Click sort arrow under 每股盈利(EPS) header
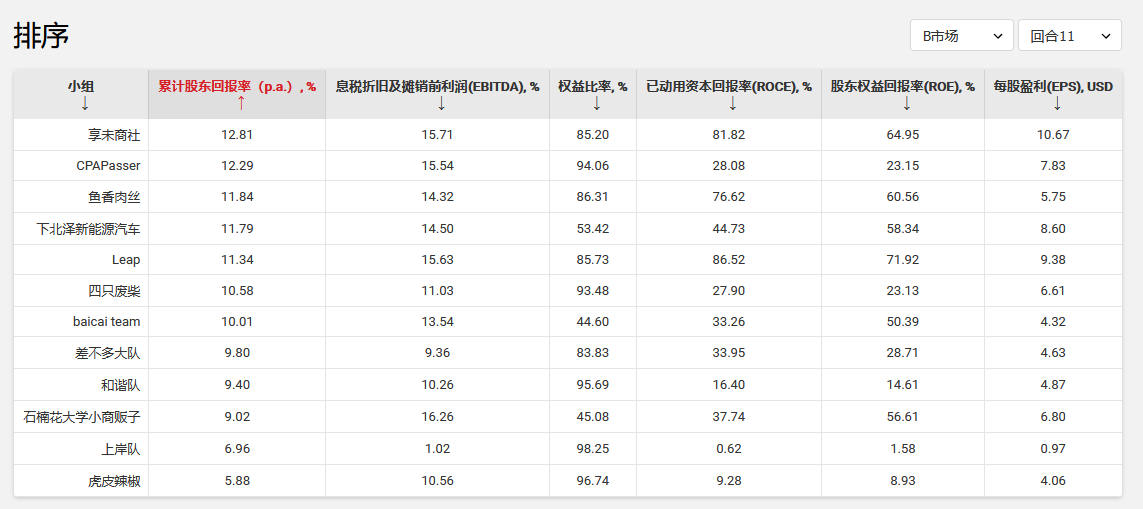The height and width of the screenshot is (509, 1143). click(x=1057, y=103)
